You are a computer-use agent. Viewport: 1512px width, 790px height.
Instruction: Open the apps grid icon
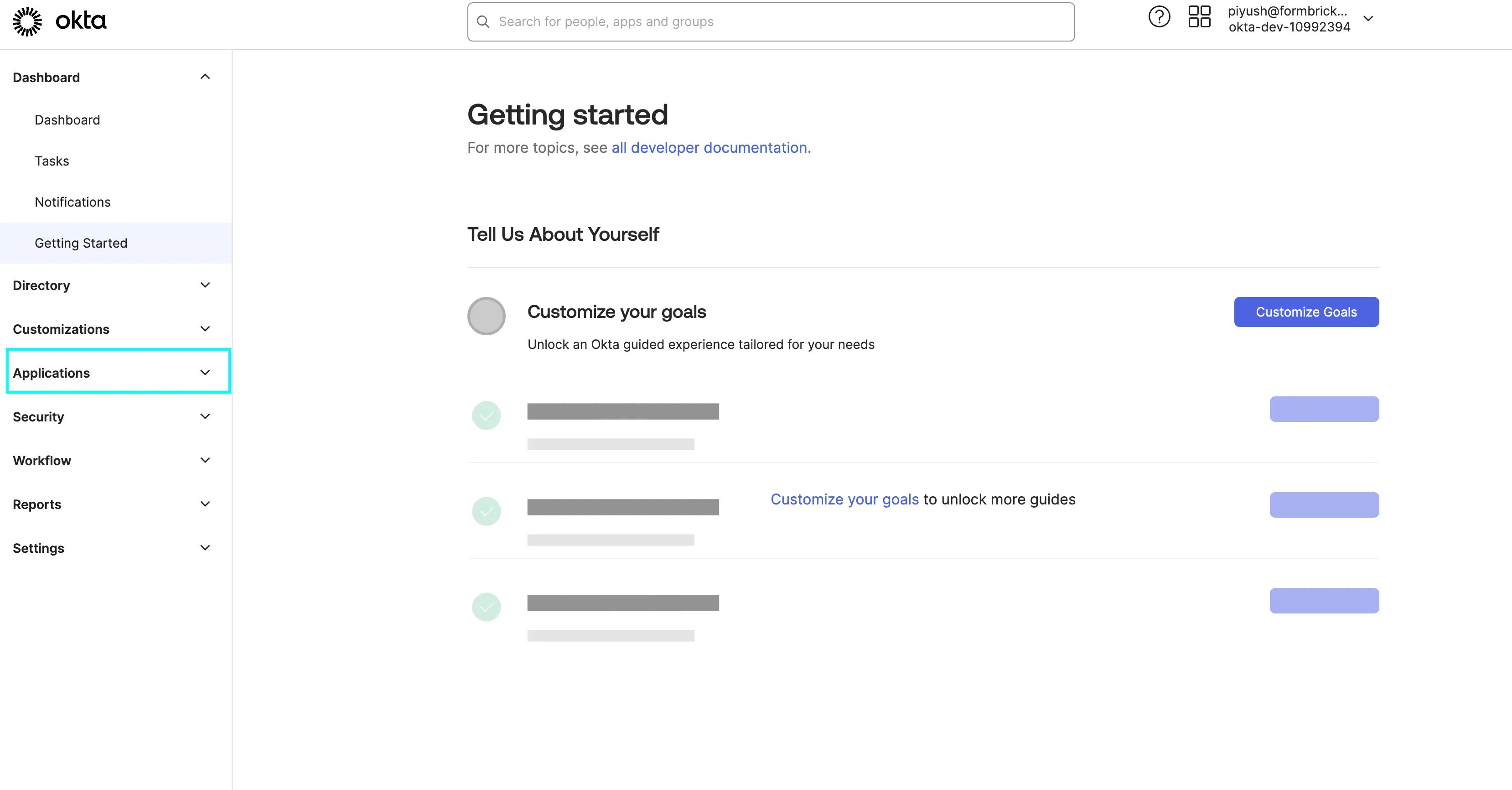click(x=1199, y=17)
